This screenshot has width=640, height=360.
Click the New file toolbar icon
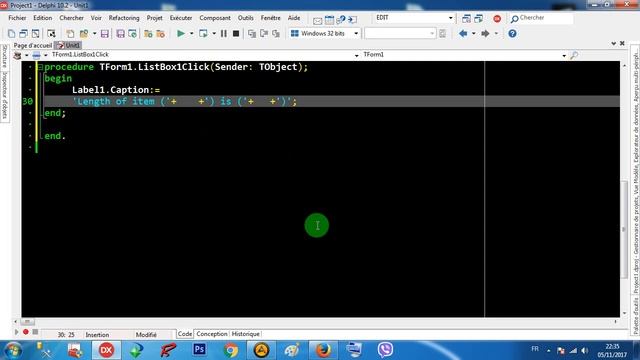(x=70, y=34)
